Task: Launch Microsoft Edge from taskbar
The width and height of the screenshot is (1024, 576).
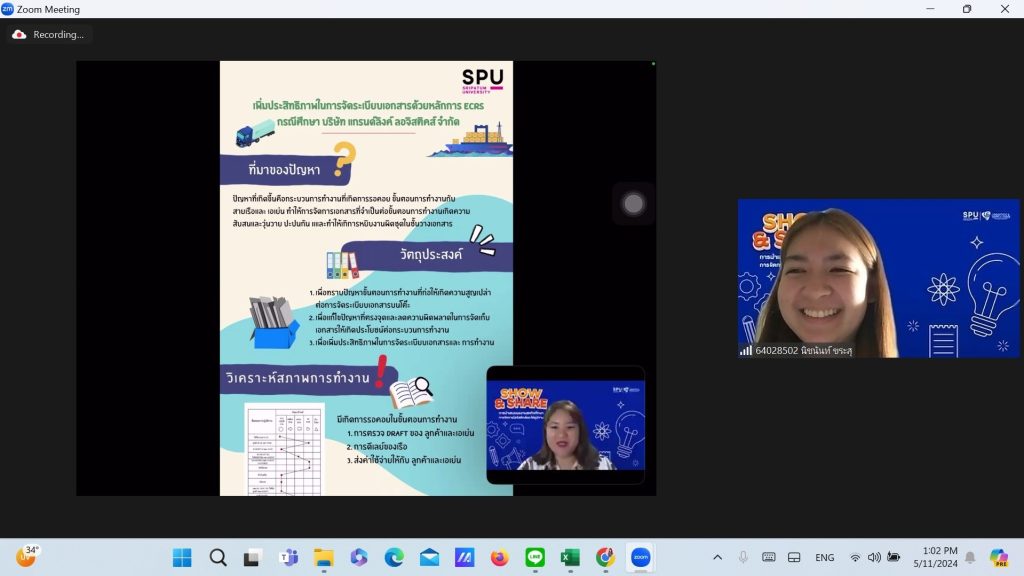Action: tap(394, 558)
